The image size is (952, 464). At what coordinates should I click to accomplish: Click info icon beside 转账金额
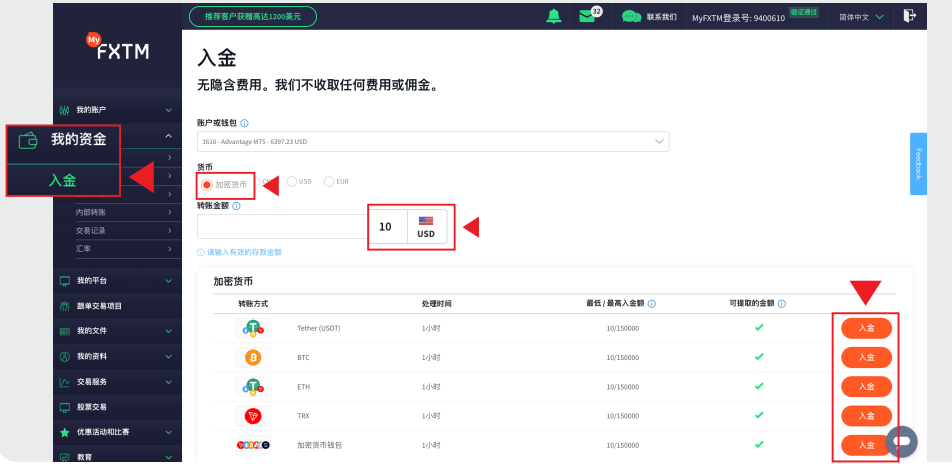236,206
